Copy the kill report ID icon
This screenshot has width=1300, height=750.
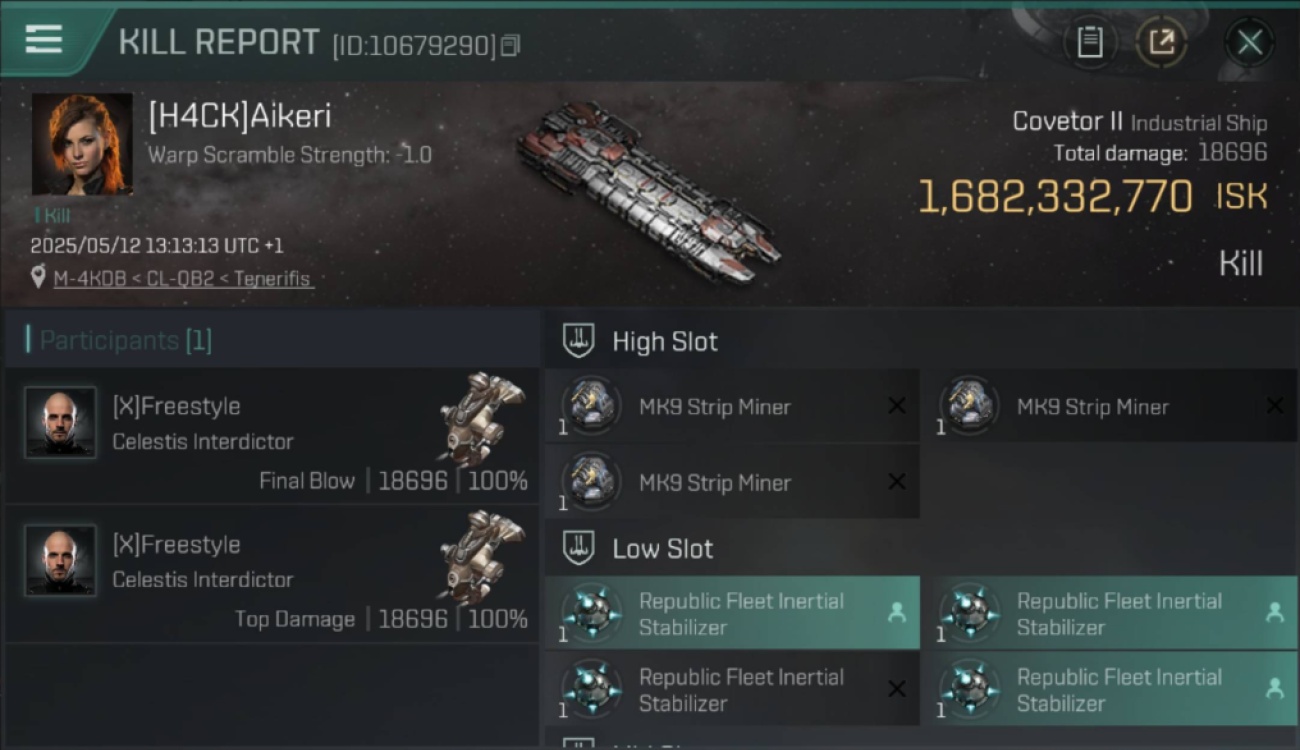(510, 45)
